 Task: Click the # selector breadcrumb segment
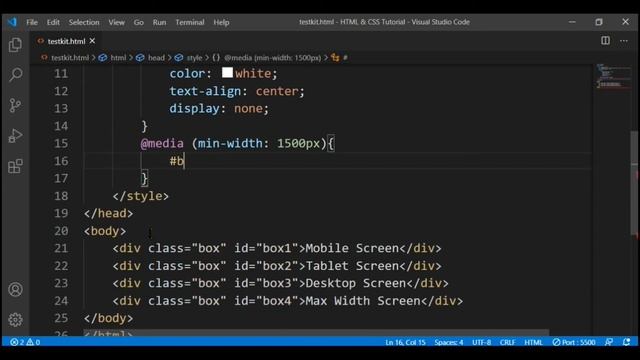pos(345,58)
